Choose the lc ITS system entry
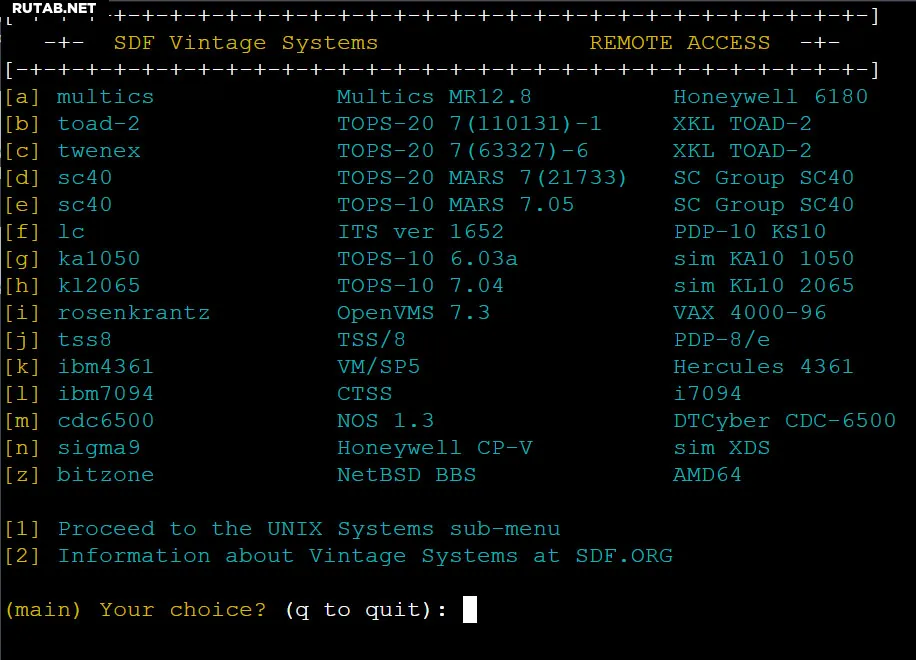The width and height of the screenshot is (916, 660). pos(71,232)
